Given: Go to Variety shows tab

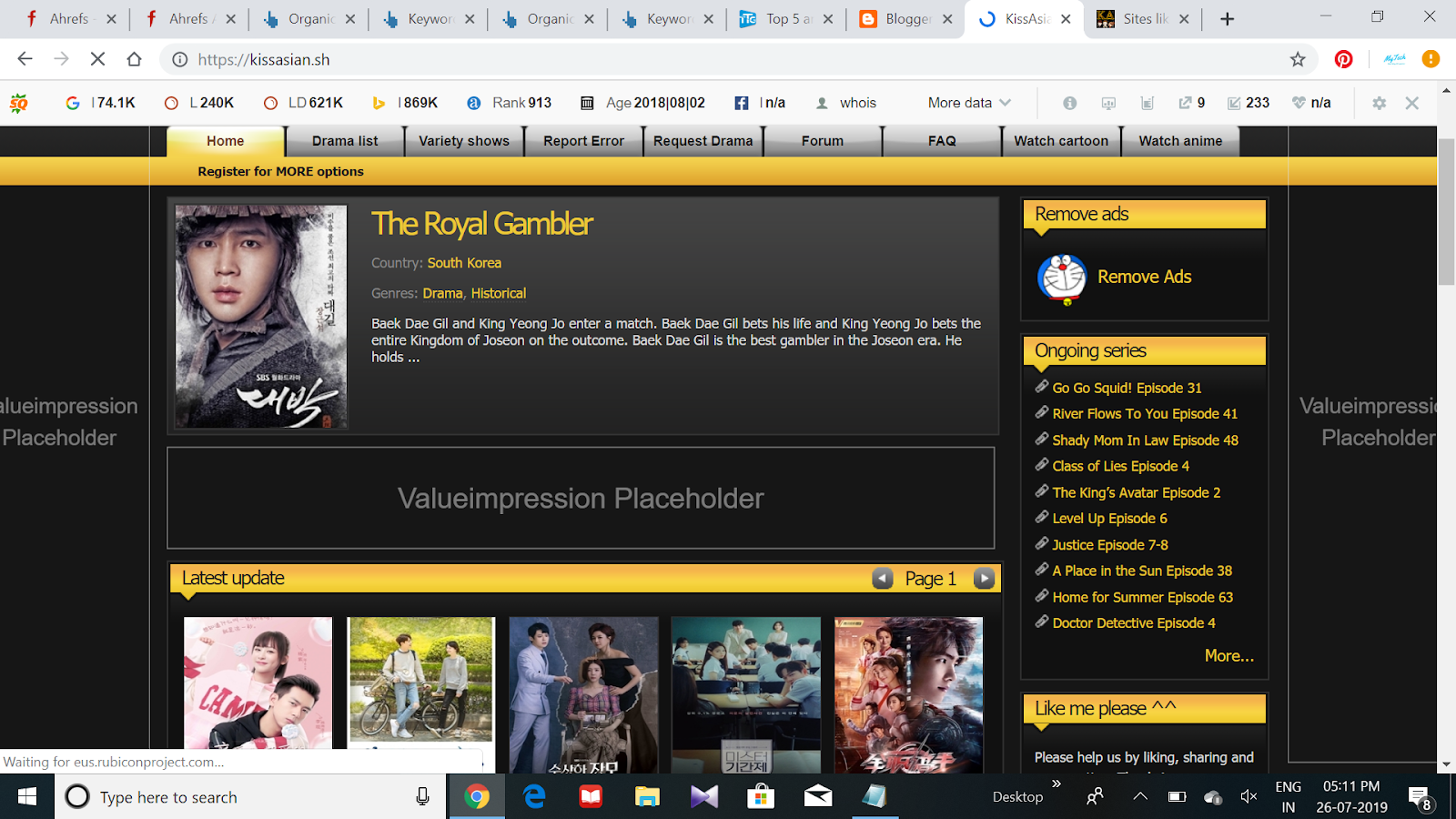Looking at the screenshot, I should (x=464, y=141).
